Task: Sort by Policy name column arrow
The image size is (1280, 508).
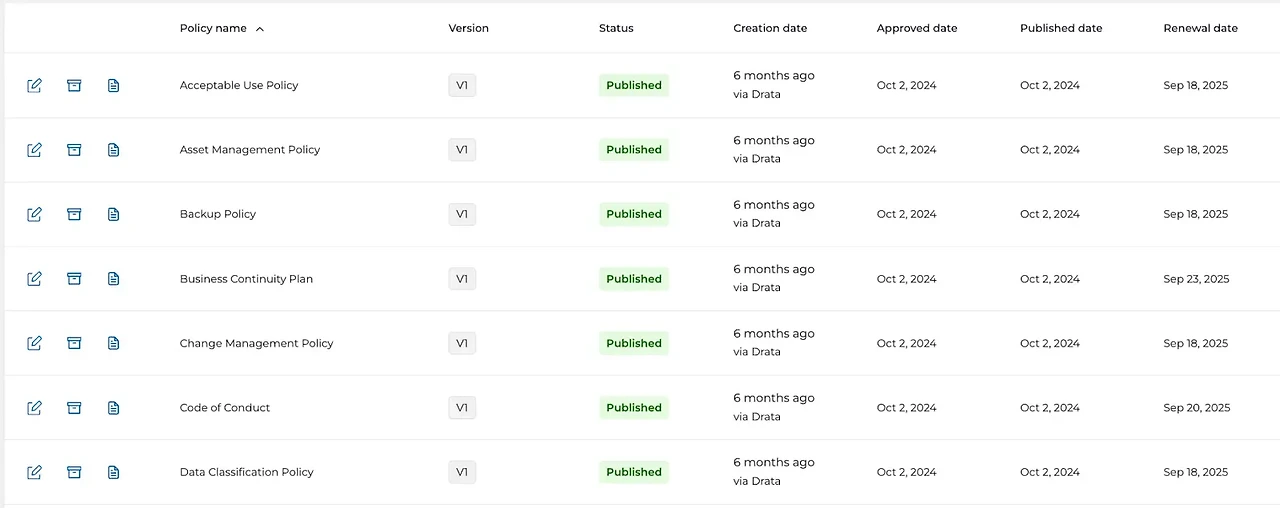Action: click(x=260, y=29)
